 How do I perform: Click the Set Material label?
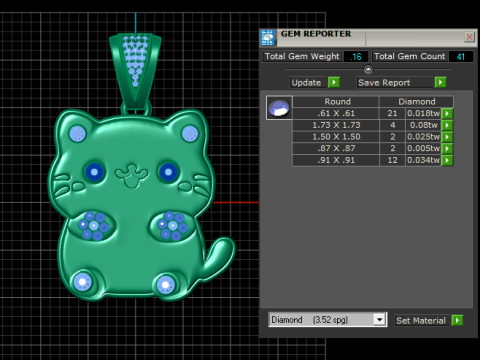pos(421,321)
